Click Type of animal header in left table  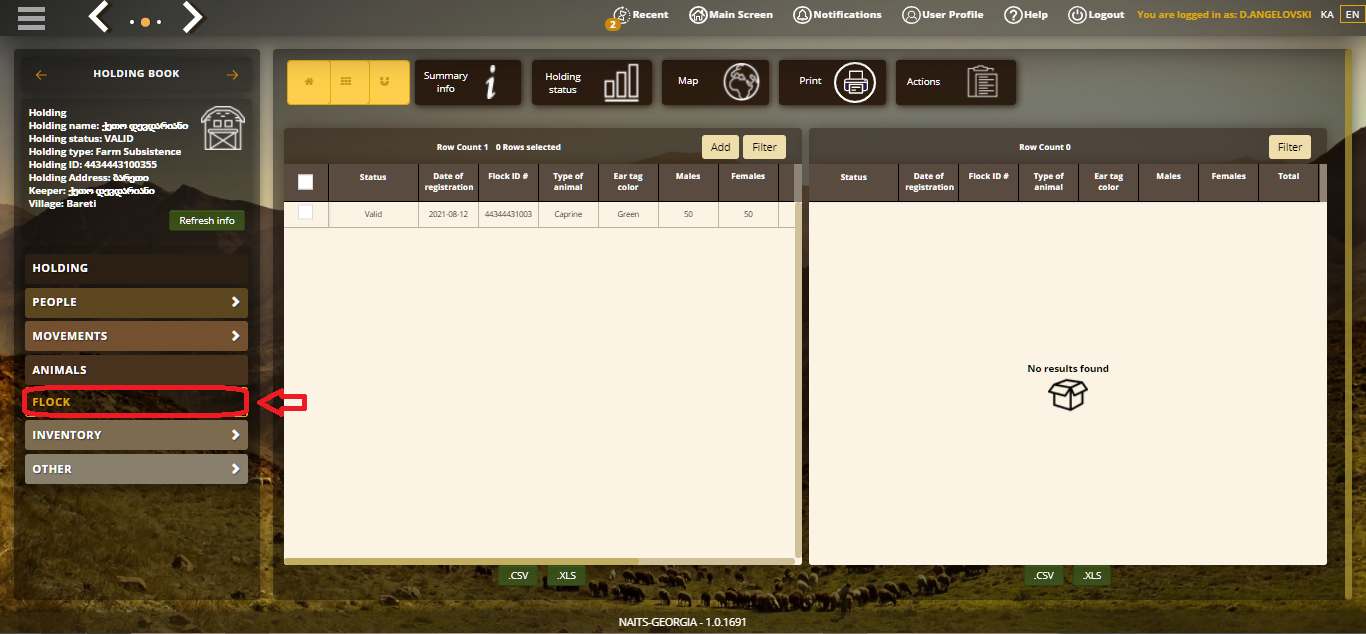coord(568,182)
